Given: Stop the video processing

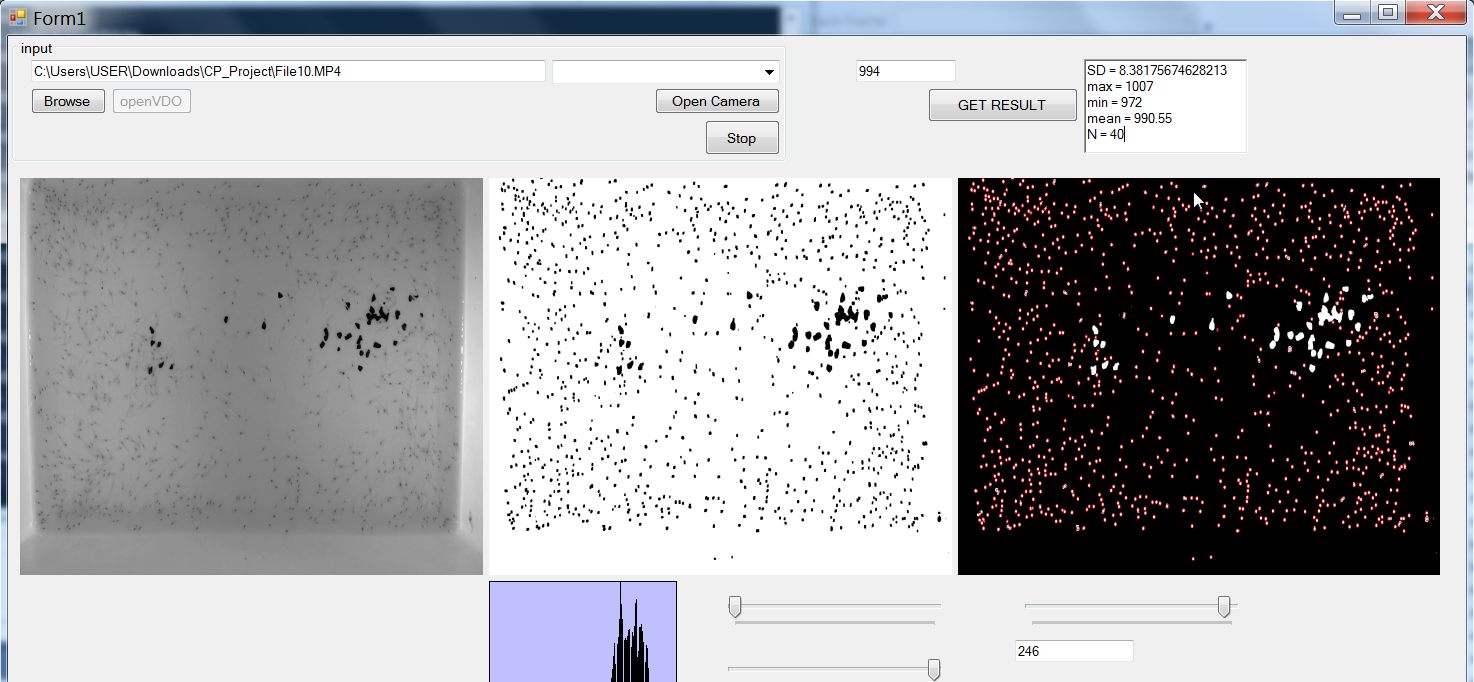Looking at the screenshot, I should 741,138.
